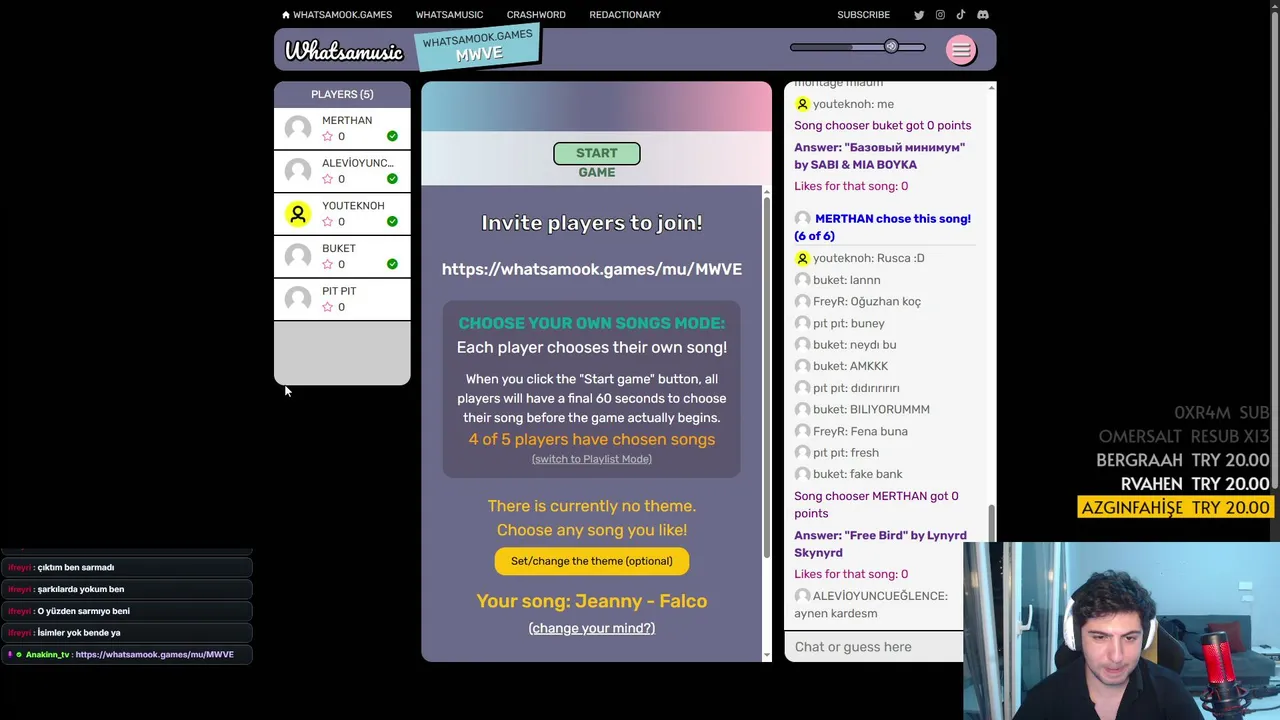Viewport: 1280px width, 720px height.
Task: Click the green checkmark on BUKET's row
Action: pyautogui.click(x=392, y=264)
